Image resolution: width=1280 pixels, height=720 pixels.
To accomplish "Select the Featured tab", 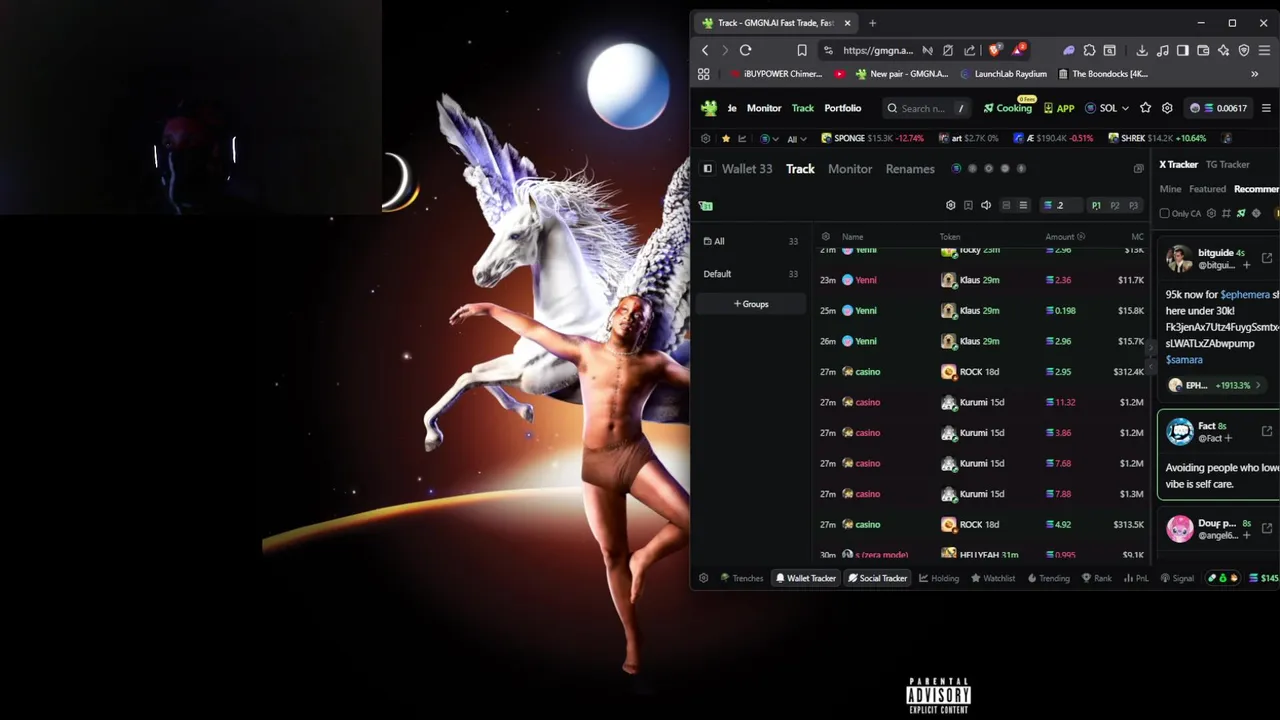I will pyautogui.click(x=1207, y=189).
